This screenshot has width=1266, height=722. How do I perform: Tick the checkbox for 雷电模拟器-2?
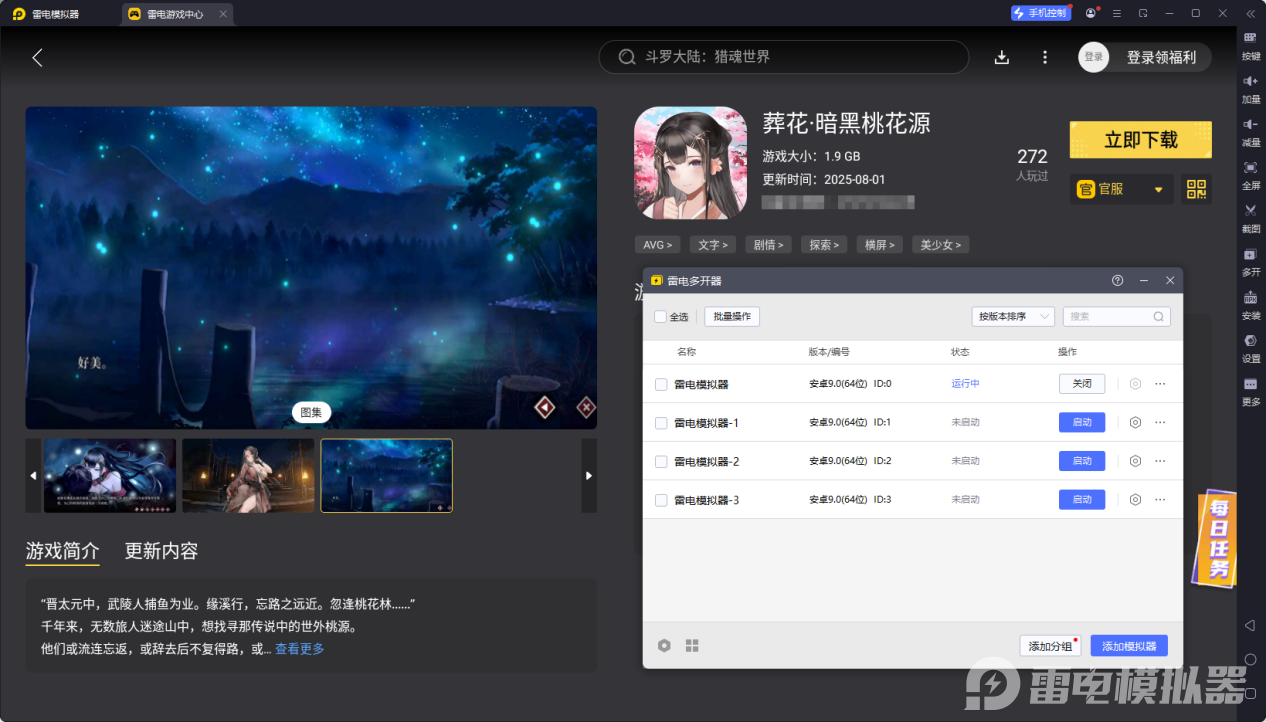[661, 462]
